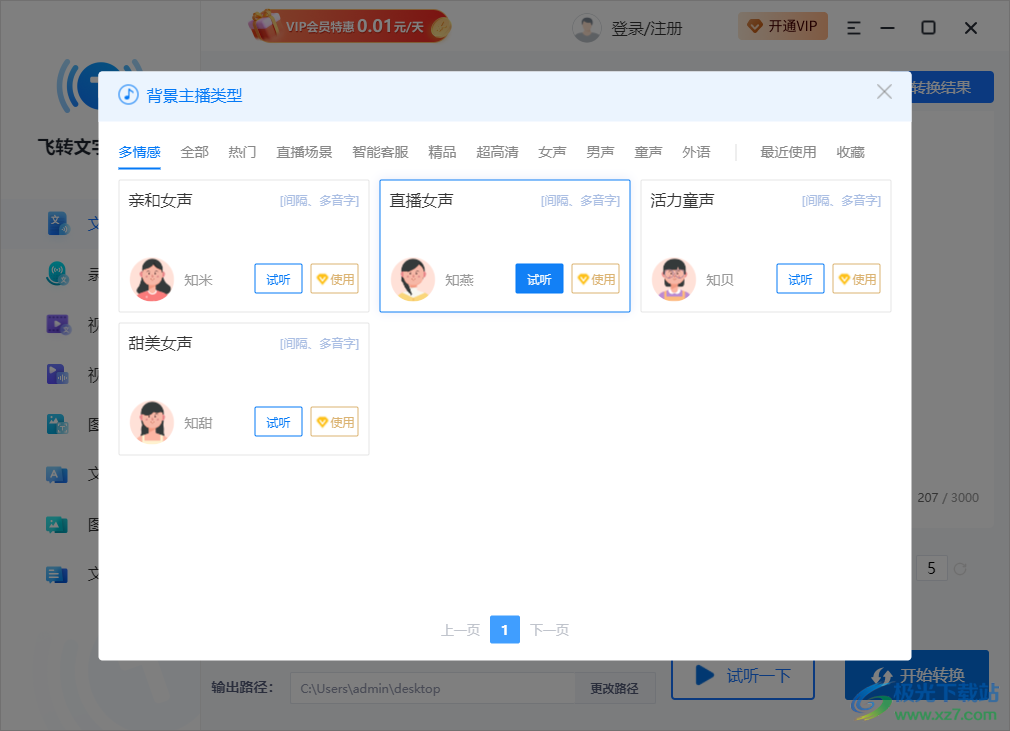1010x731 pixels.
Task: Switch to 智能客服 tab
Action: (x=380, y=153)
